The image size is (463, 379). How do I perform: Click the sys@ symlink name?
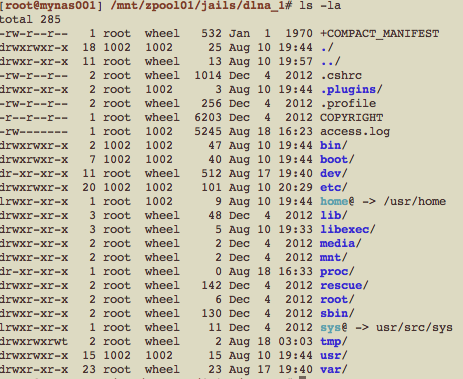click(x=334, y=328)
